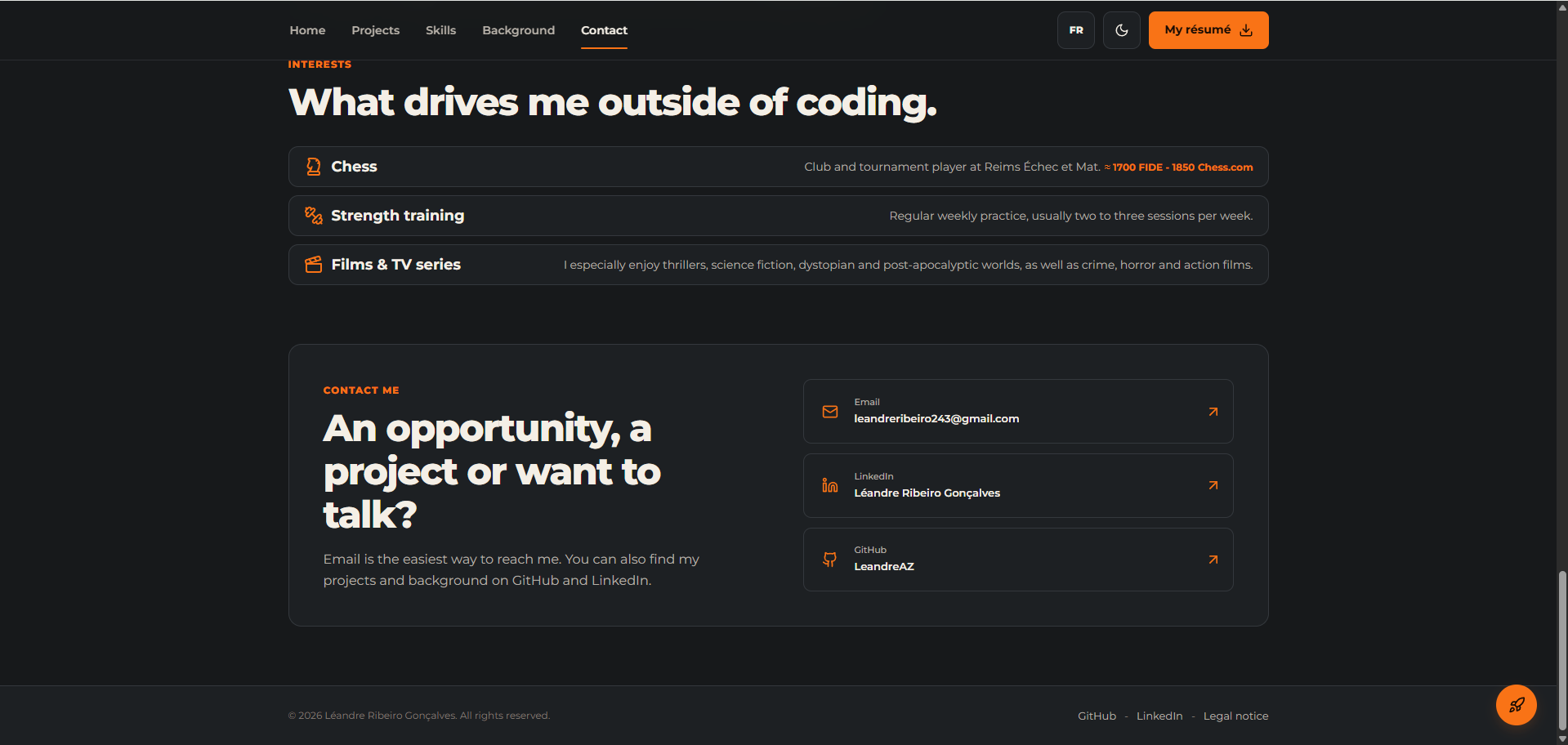The image size is (1568, 745).
Task: Open the Projects nav item
Action: [x=376, y=30]
